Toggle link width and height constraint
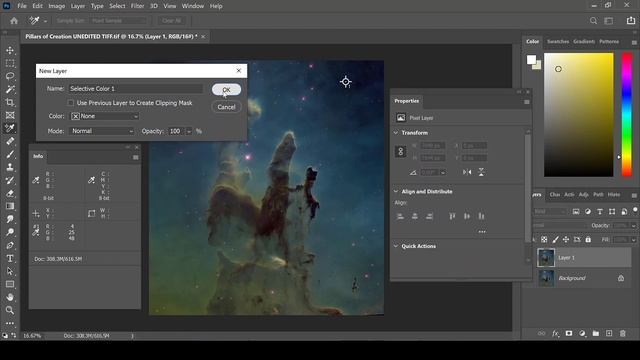 (400, 151)
